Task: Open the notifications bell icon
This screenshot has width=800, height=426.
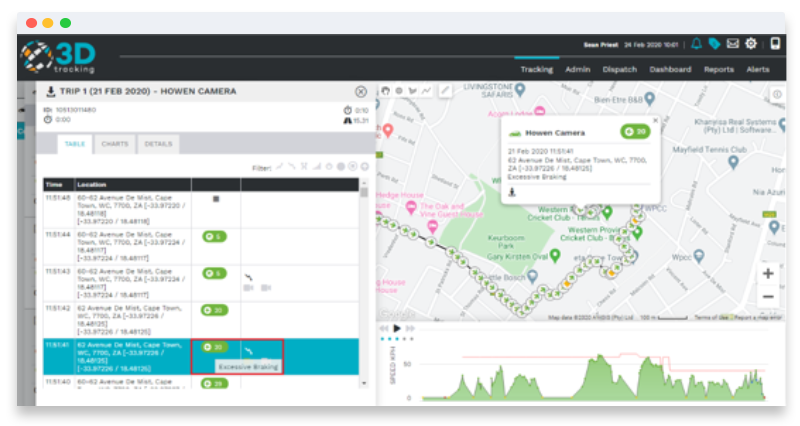Action: pyautogui.click(x=697, y=44)
